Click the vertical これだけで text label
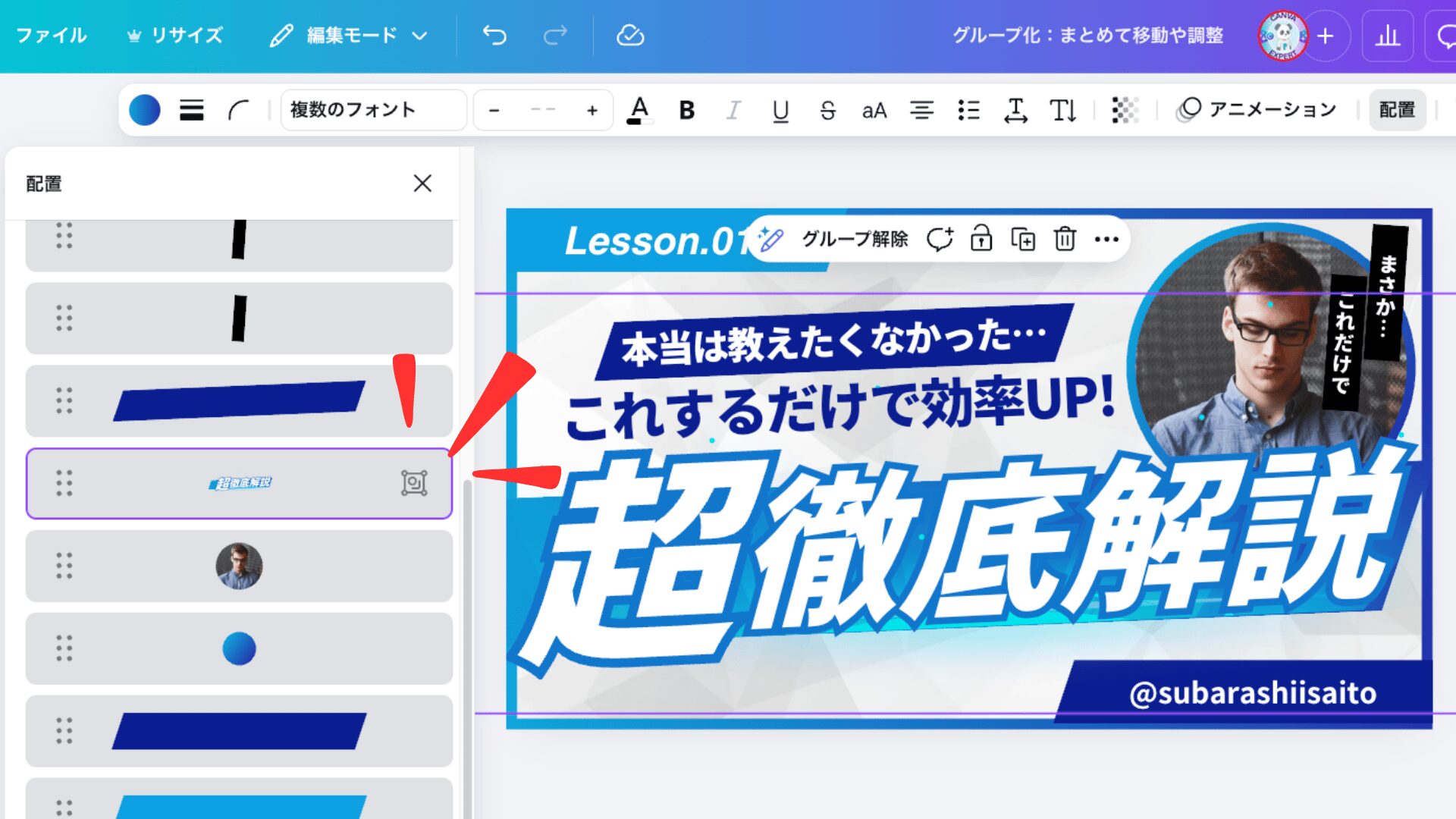The height and width of the screenshot is (819, 1456). click(x=1344, y=342)
